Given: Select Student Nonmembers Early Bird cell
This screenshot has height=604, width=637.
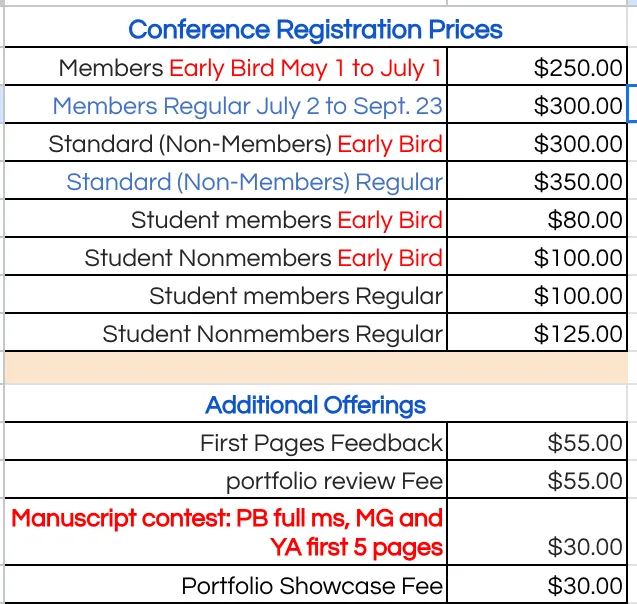Looking at the screenshot, I should (263, 258).
